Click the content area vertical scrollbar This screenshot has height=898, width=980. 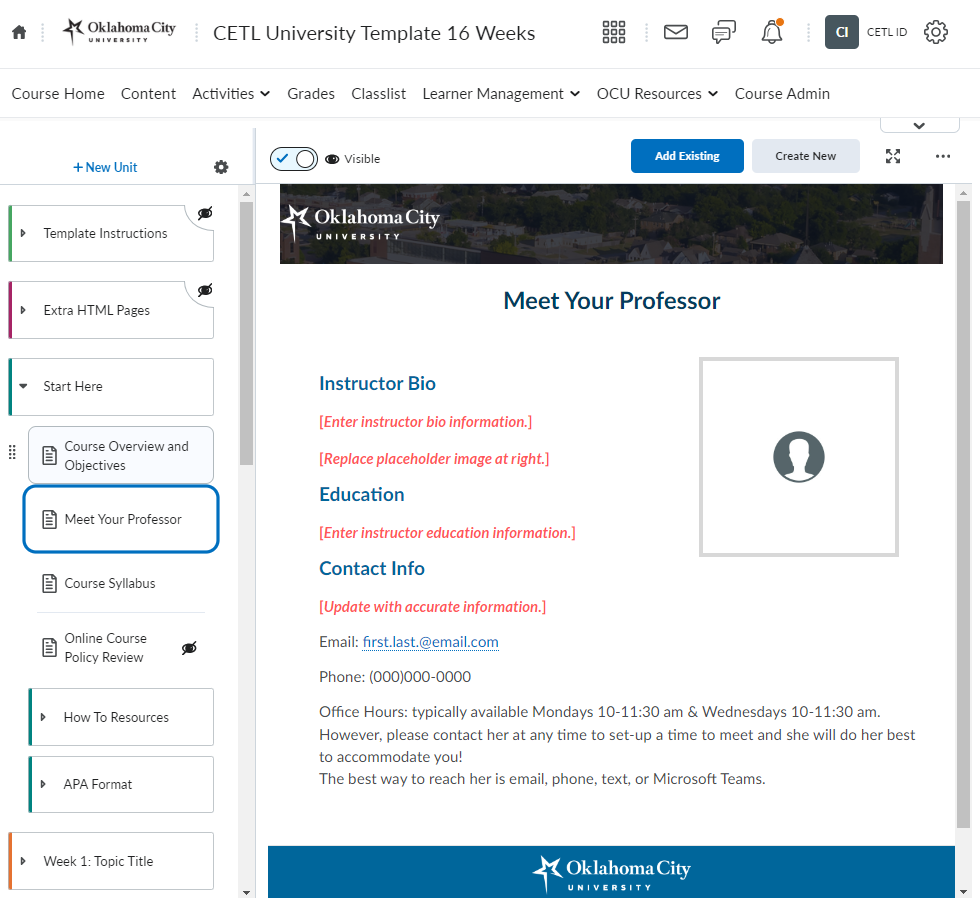coord(963,500)
